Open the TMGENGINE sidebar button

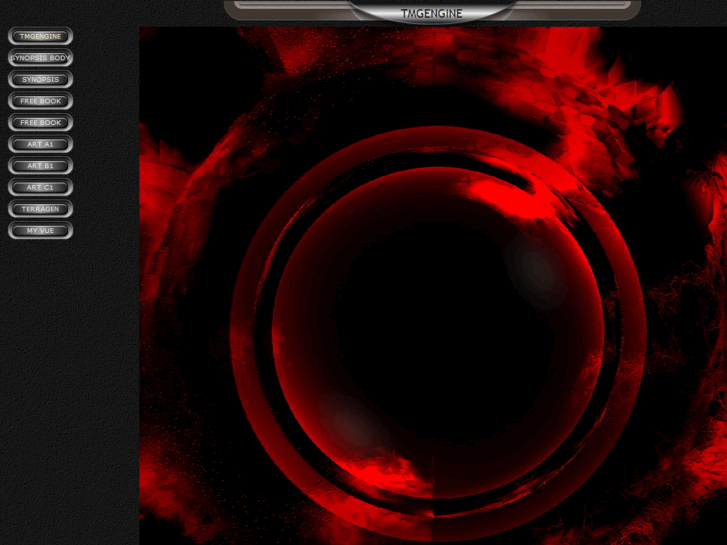(40, 36)
